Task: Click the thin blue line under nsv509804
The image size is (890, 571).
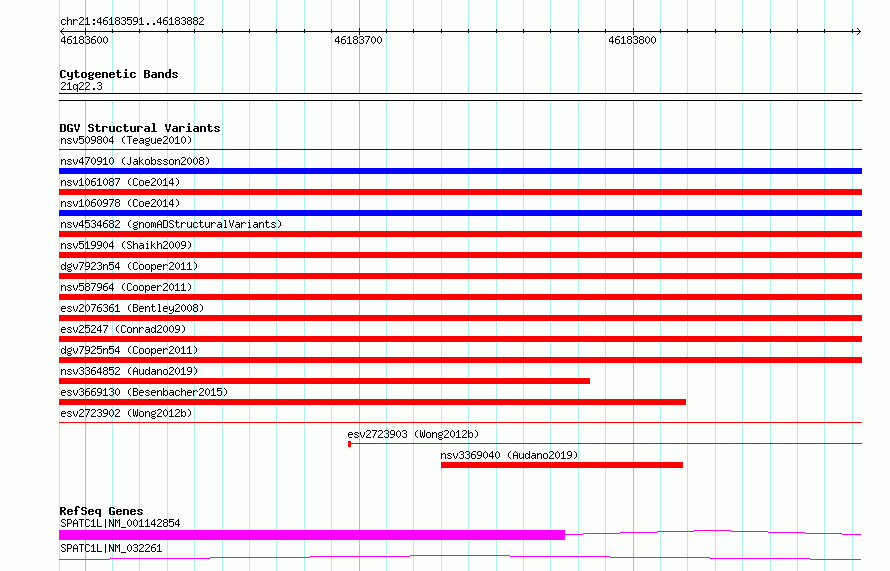Action: pos(460,150)
